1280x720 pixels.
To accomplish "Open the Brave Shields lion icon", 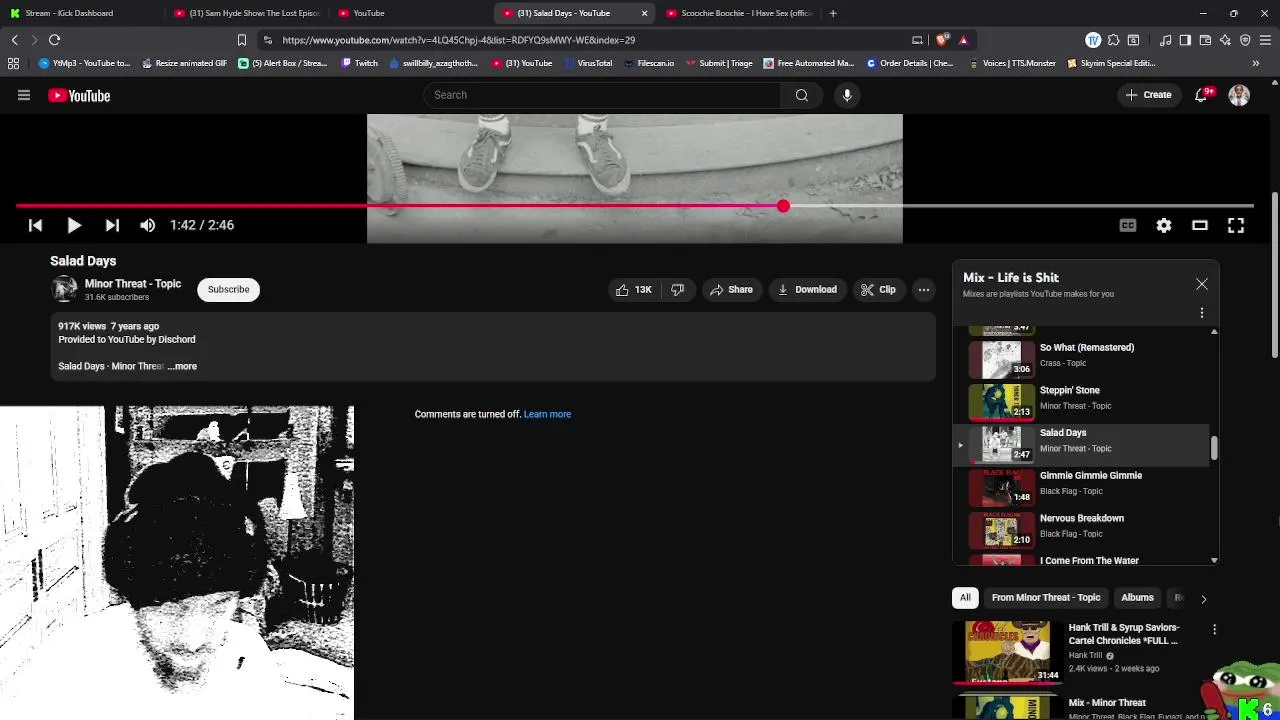I will pos(942,40).
